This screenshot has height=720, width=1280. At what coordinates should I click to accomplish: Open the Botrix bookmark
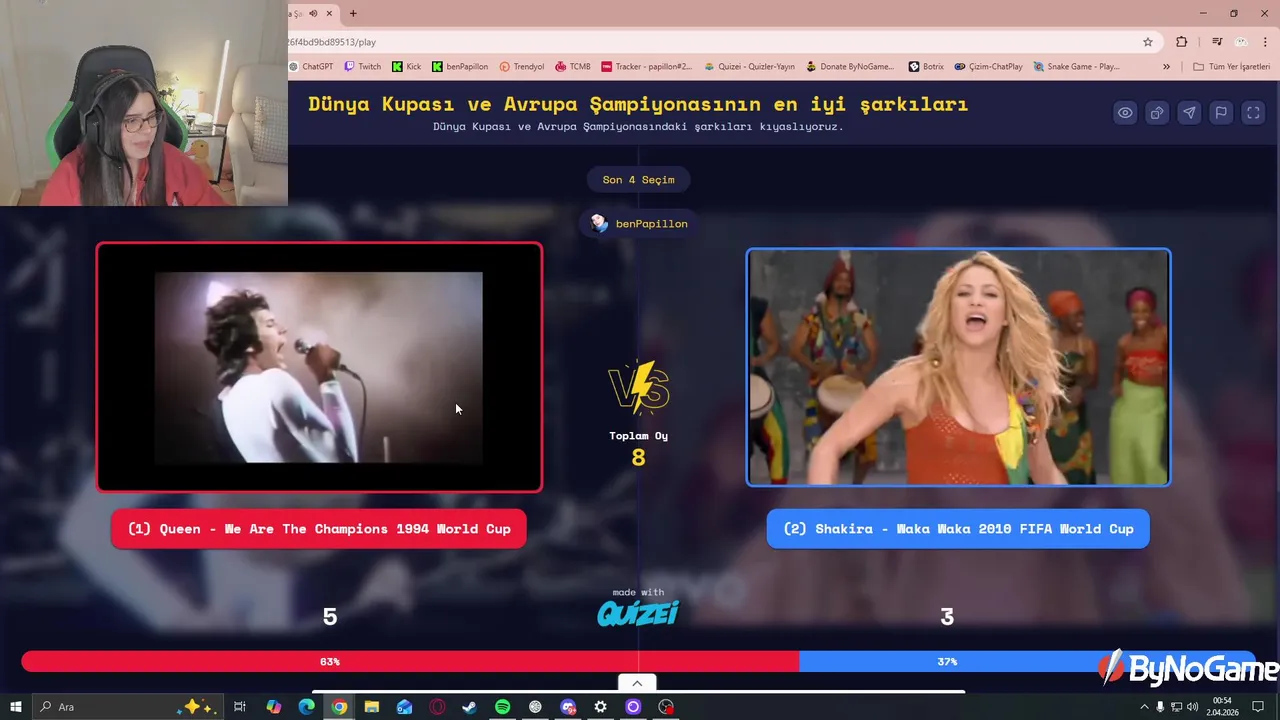tap(926, 67)
